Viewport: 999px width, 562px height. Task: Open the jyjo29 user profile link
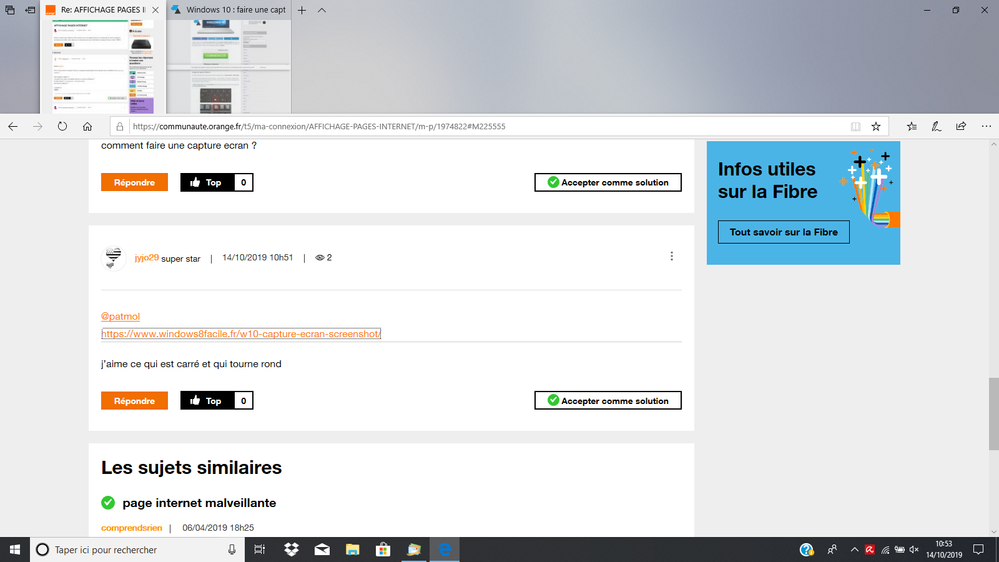pyautogui.click(x=147, y=257)
